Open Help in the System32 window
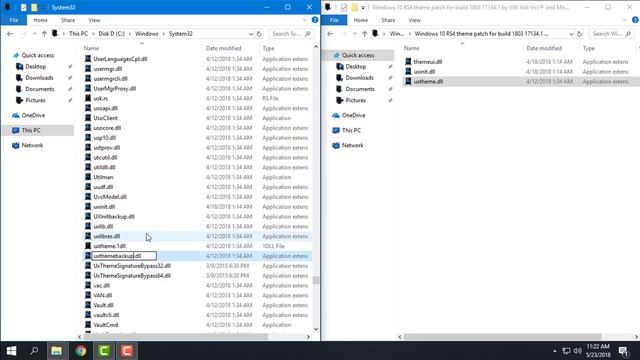The height and width of the screenshot is (360, 640). (315, 20)
